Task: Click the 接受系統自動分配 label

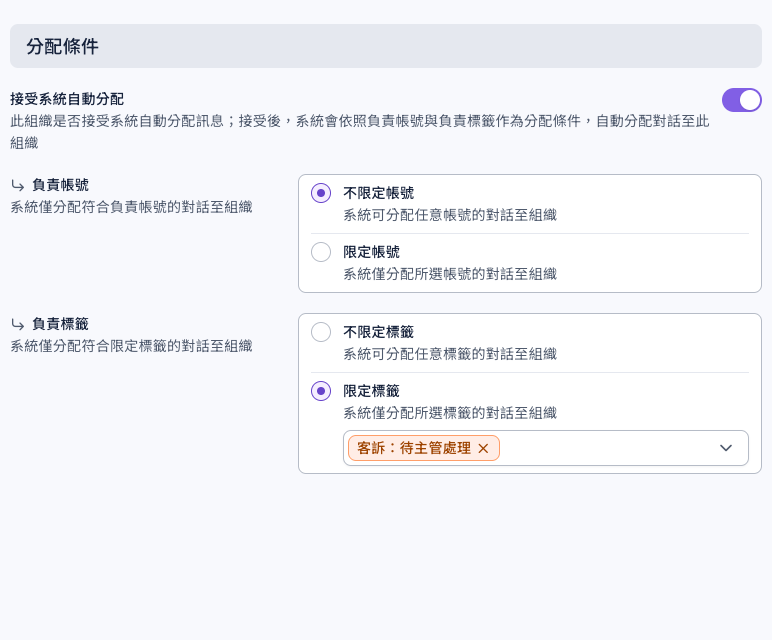Action: pos(67,99)
